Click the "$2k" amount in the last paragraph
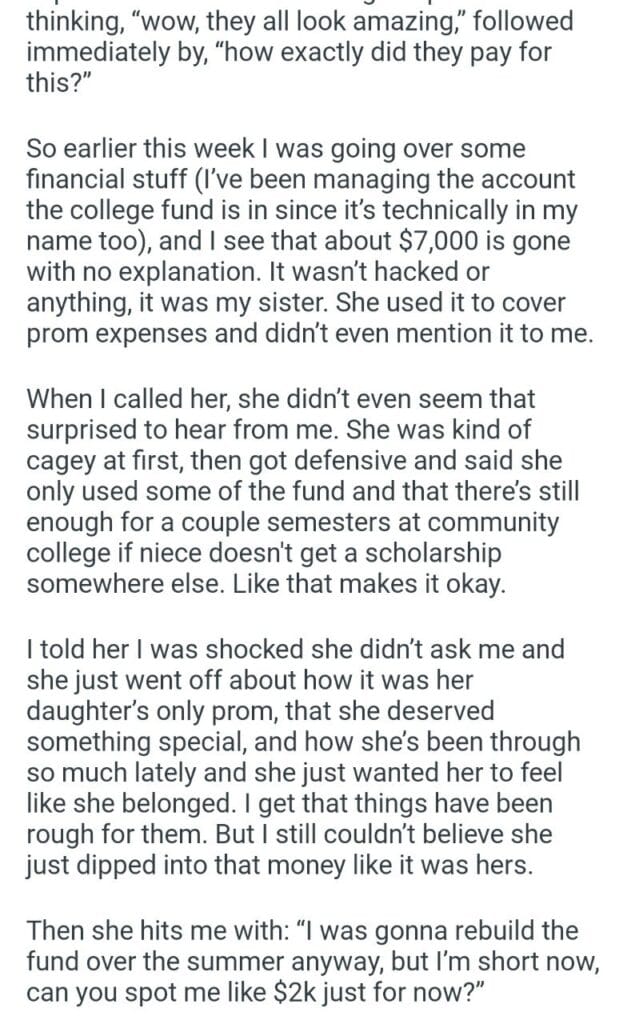Viewport: 627px width, 1024px height. (320, 994)
